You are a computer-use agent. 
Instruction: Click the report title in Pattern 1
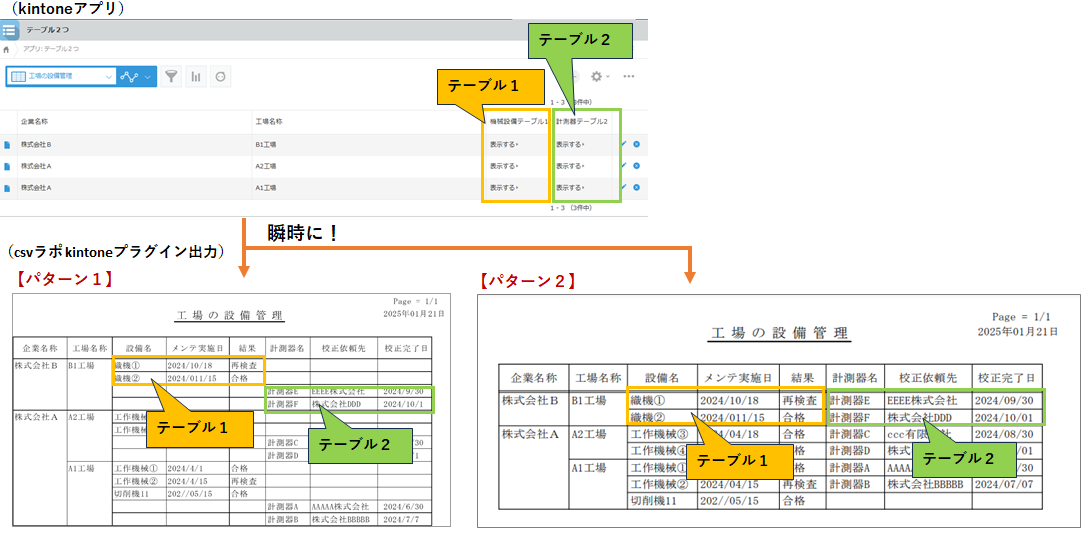pos(229,316)
